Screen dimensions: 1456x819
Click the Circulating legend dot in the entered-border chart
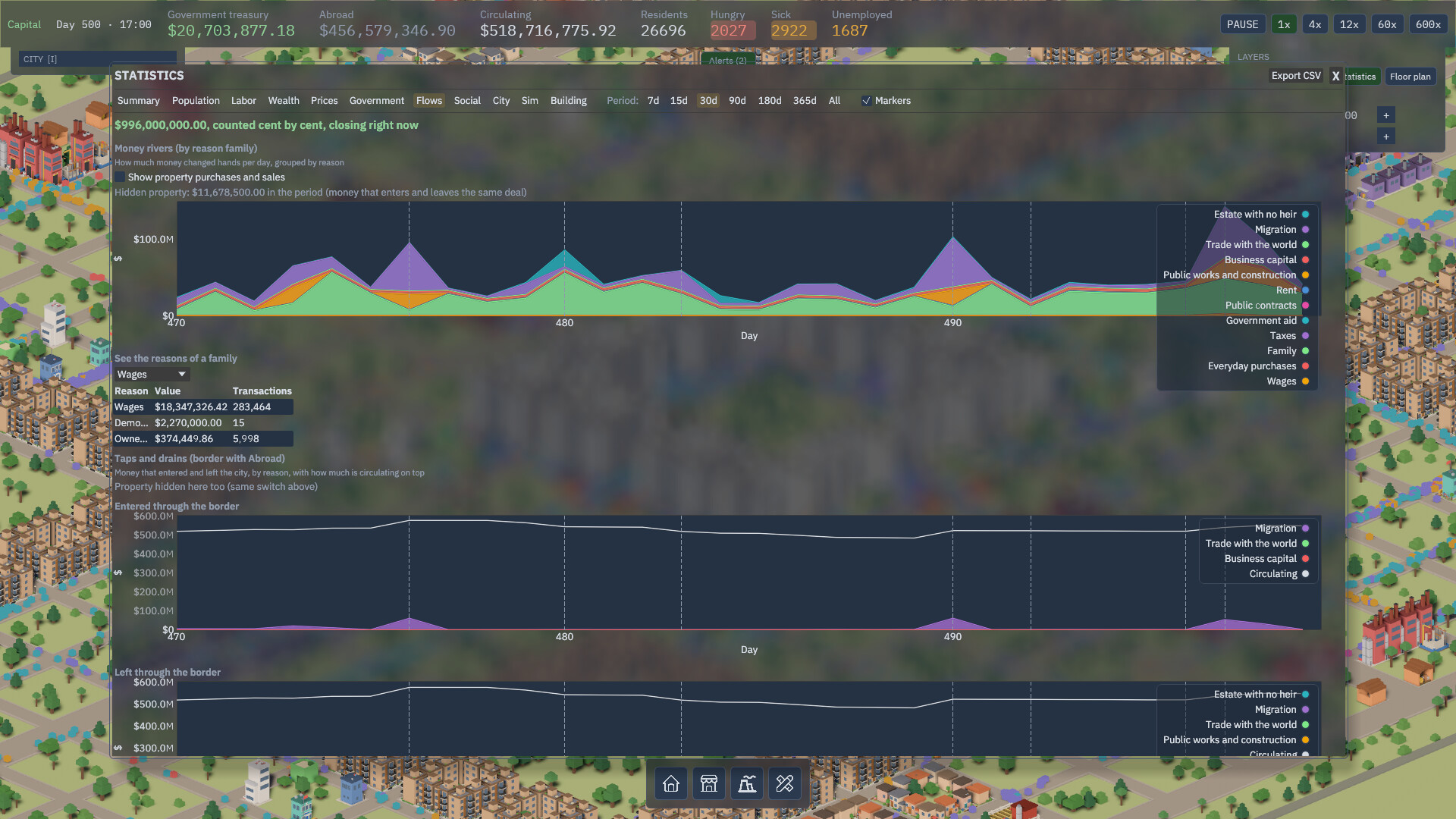tap(1305, 574)
